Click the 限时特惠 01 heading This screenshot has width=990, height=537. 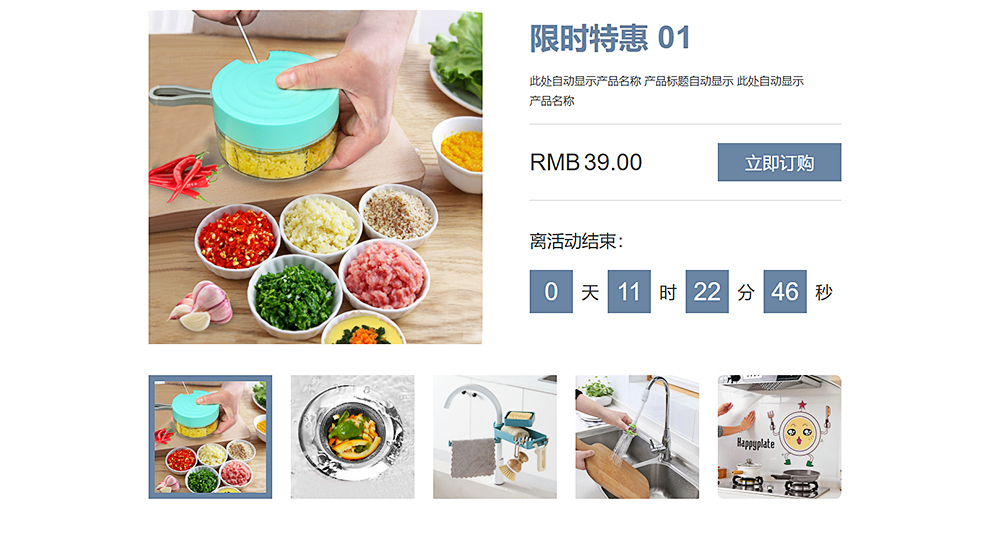tap(610, 38)
